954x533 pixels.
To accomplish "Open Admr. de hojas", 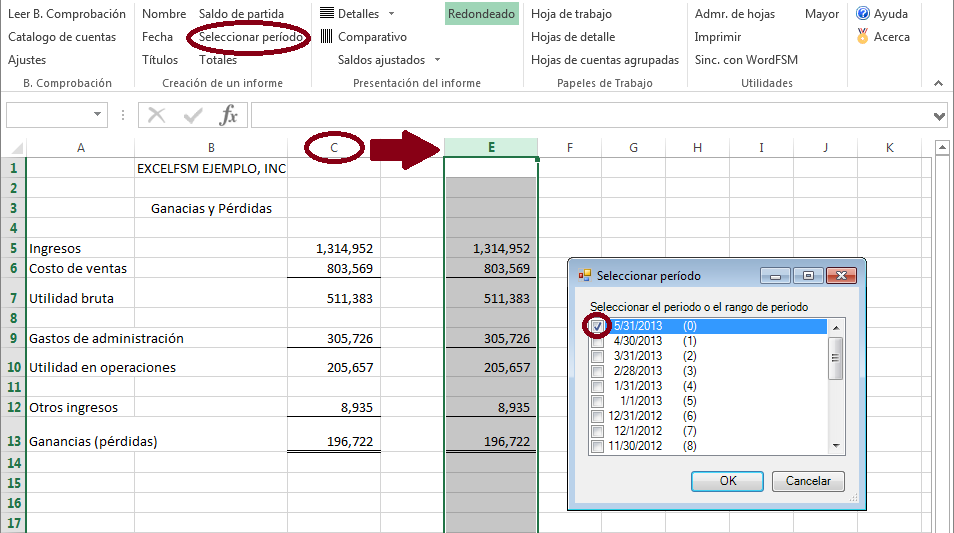I will pyautogui.click(x=735, y=13).
